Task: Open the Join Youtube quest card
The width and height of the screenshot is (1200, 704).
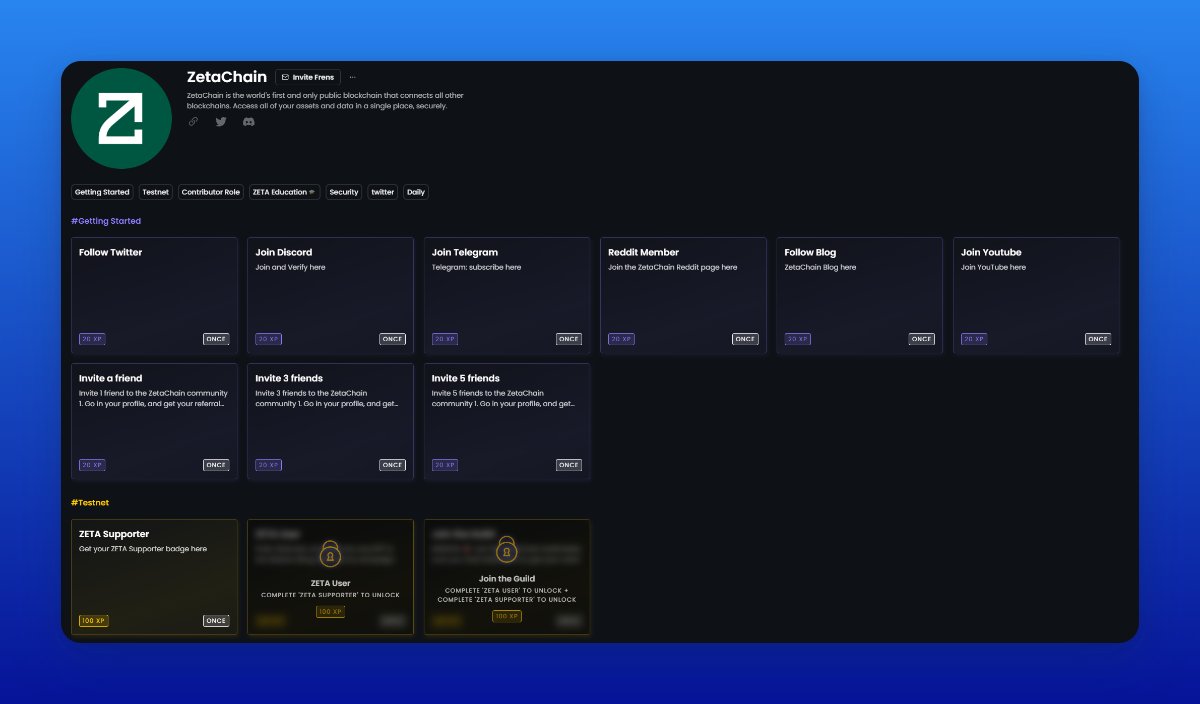Action: point(1036,295)
